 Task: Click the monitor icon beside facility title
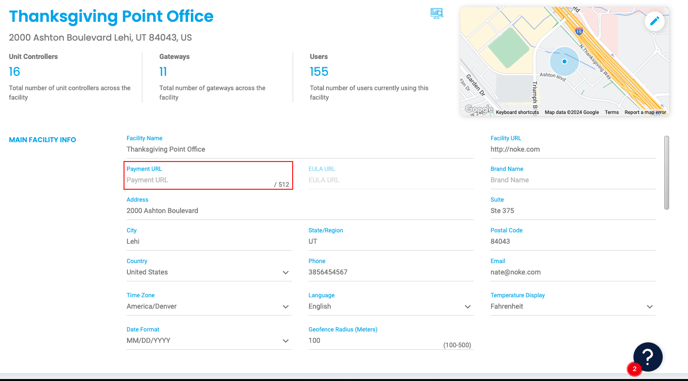[436, 13]
